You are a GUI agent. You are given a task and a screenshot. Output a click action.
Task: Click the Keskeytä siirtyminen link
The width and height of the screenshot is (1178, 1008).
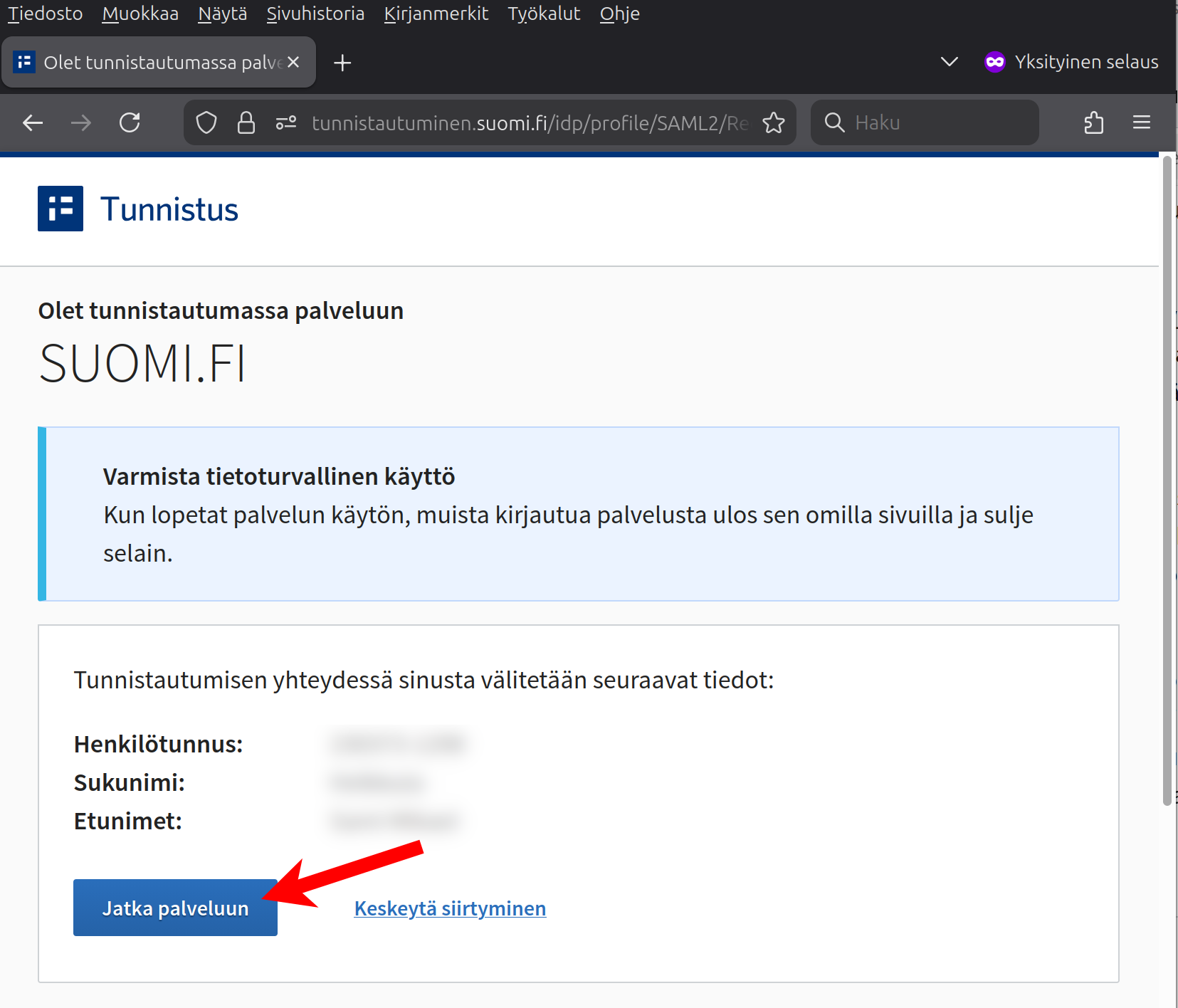[450, 908]
